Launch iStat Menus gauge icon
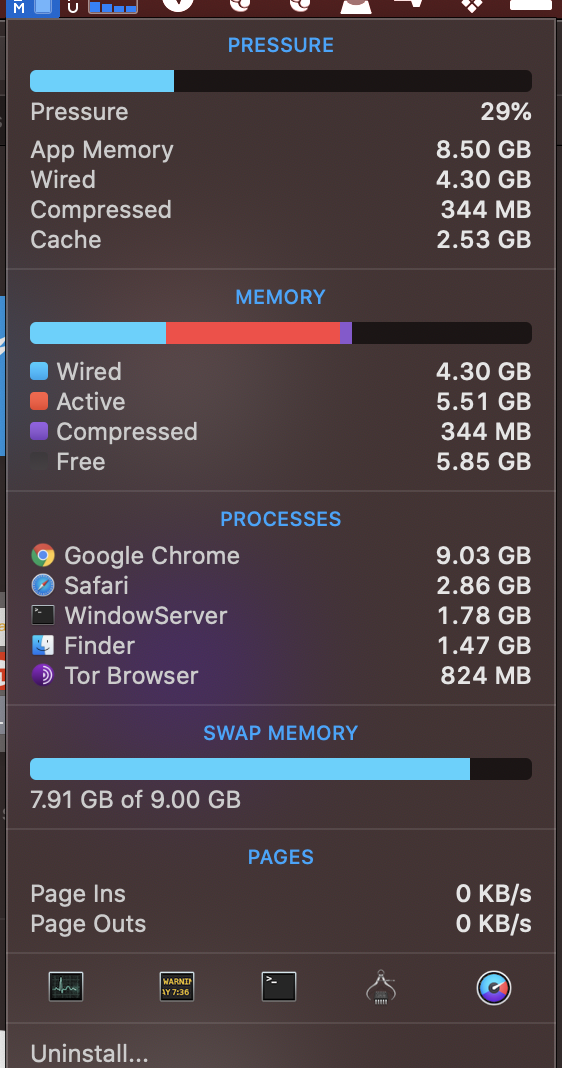The height and width of the screenshot is (1068, 562). point(494,987)
